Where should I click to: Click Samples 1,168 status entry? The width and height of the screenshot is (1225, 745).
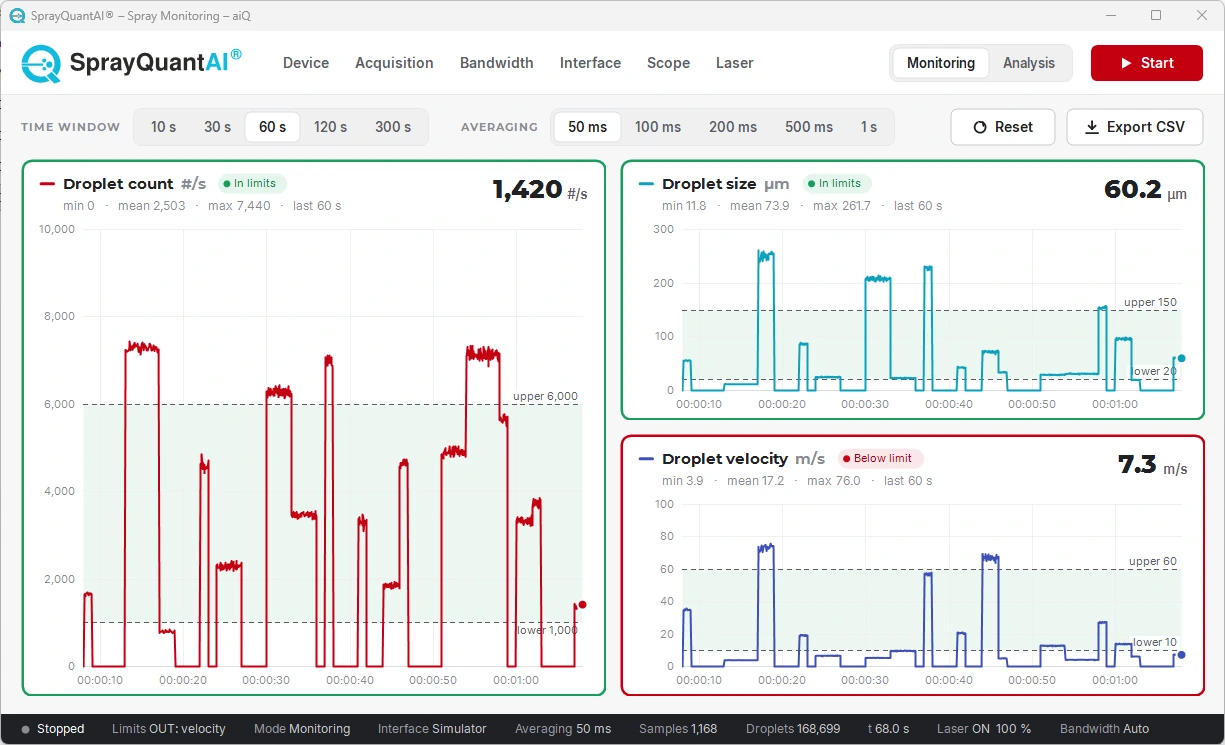coord(678,729)
